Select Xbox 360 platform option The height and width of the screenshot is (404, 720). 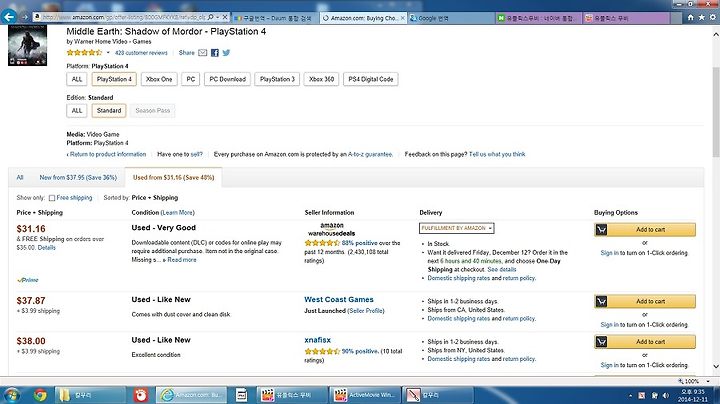click(321, 79)
